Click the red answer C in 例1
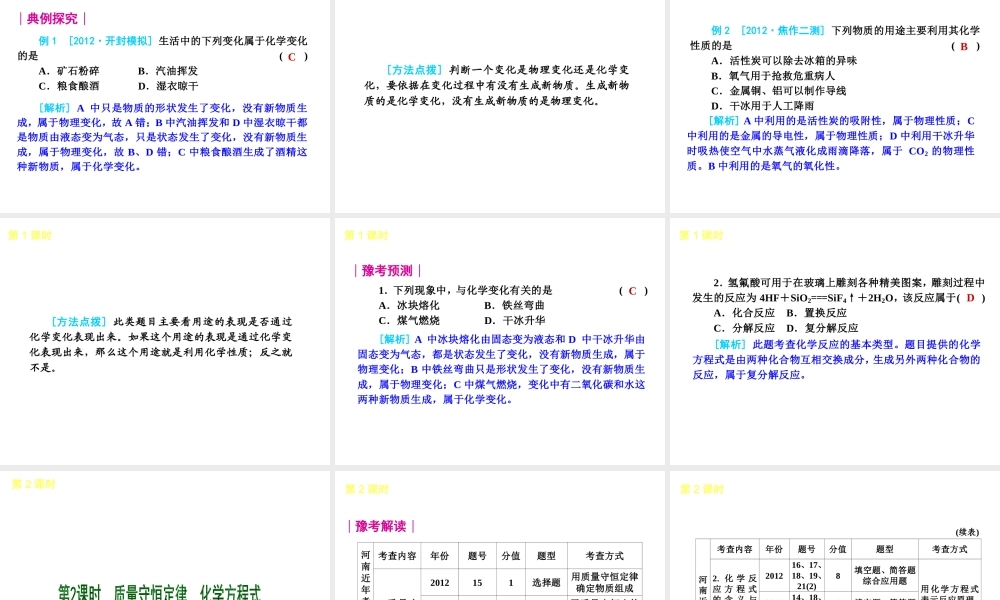The width and height of the screenshot is (1000, 600). (292, 57)
